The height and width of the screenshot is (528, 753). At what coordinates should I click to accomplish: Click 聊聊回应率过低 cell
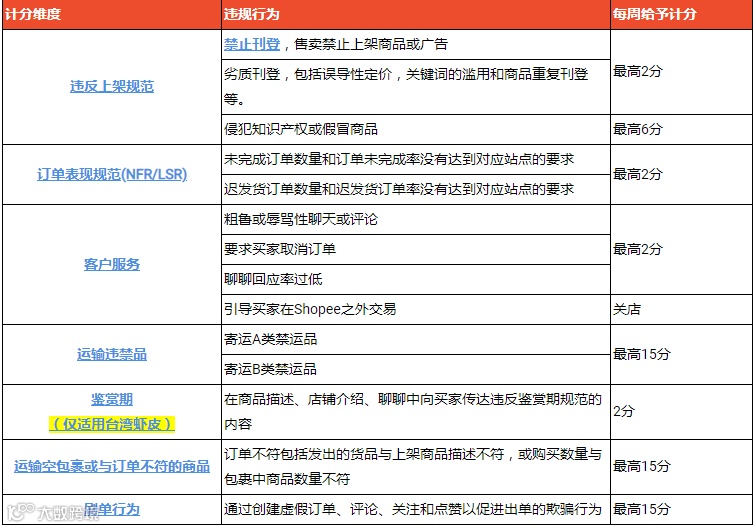point(416,280)
